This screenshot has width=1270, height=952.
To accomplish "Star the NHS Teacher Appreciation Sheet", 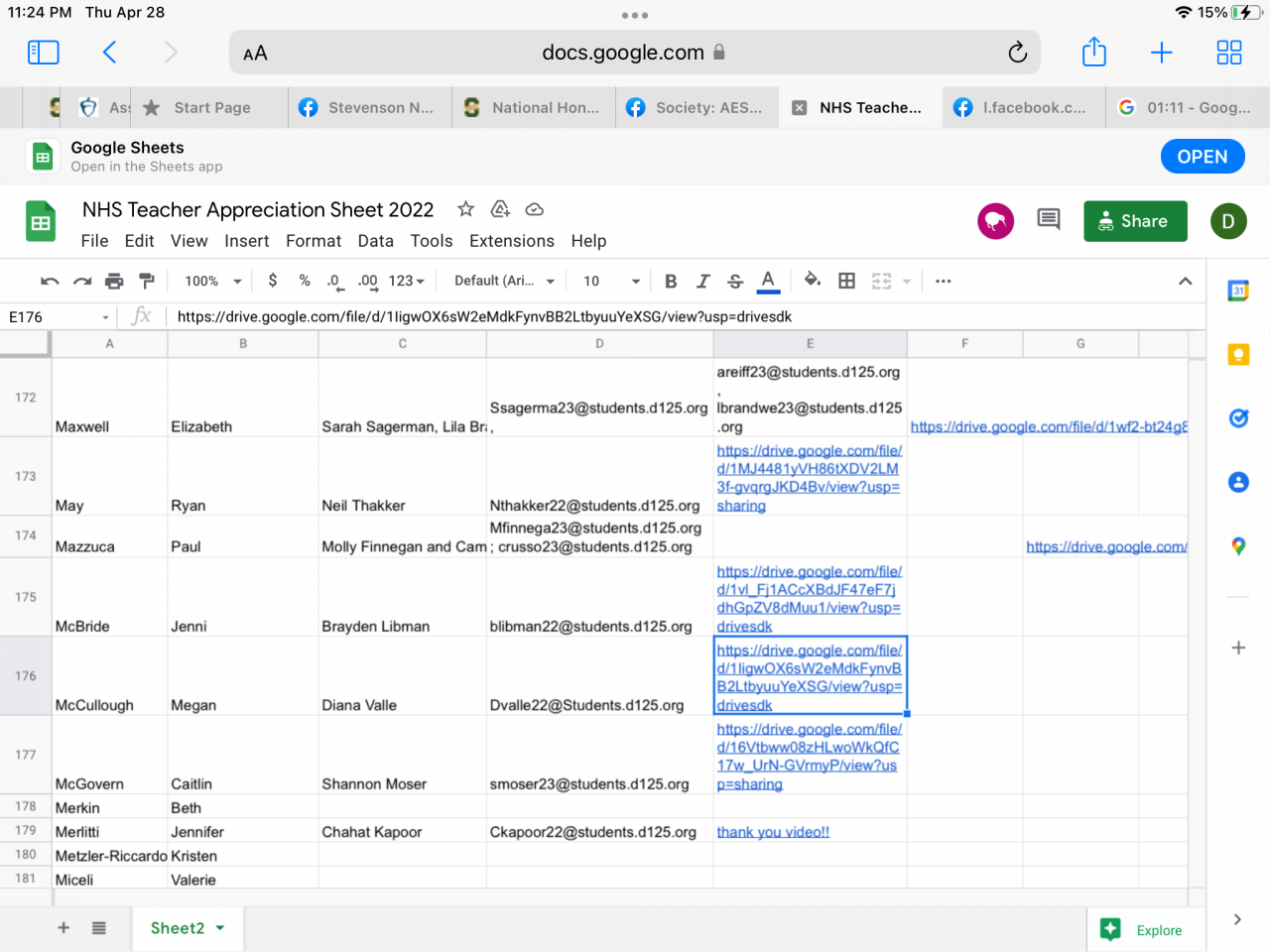I will point(465,209).
